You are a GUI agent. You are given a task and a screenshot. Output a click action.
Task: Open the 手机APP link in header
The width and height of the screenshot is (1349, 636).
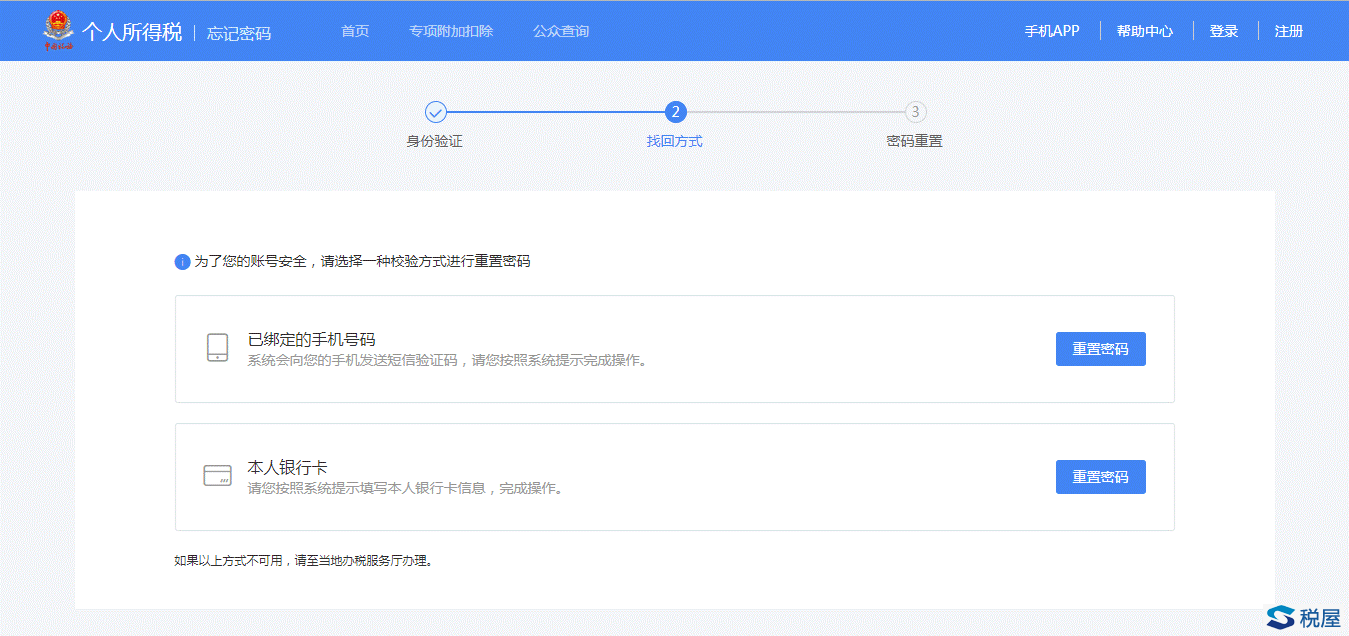pos(1052,31)
